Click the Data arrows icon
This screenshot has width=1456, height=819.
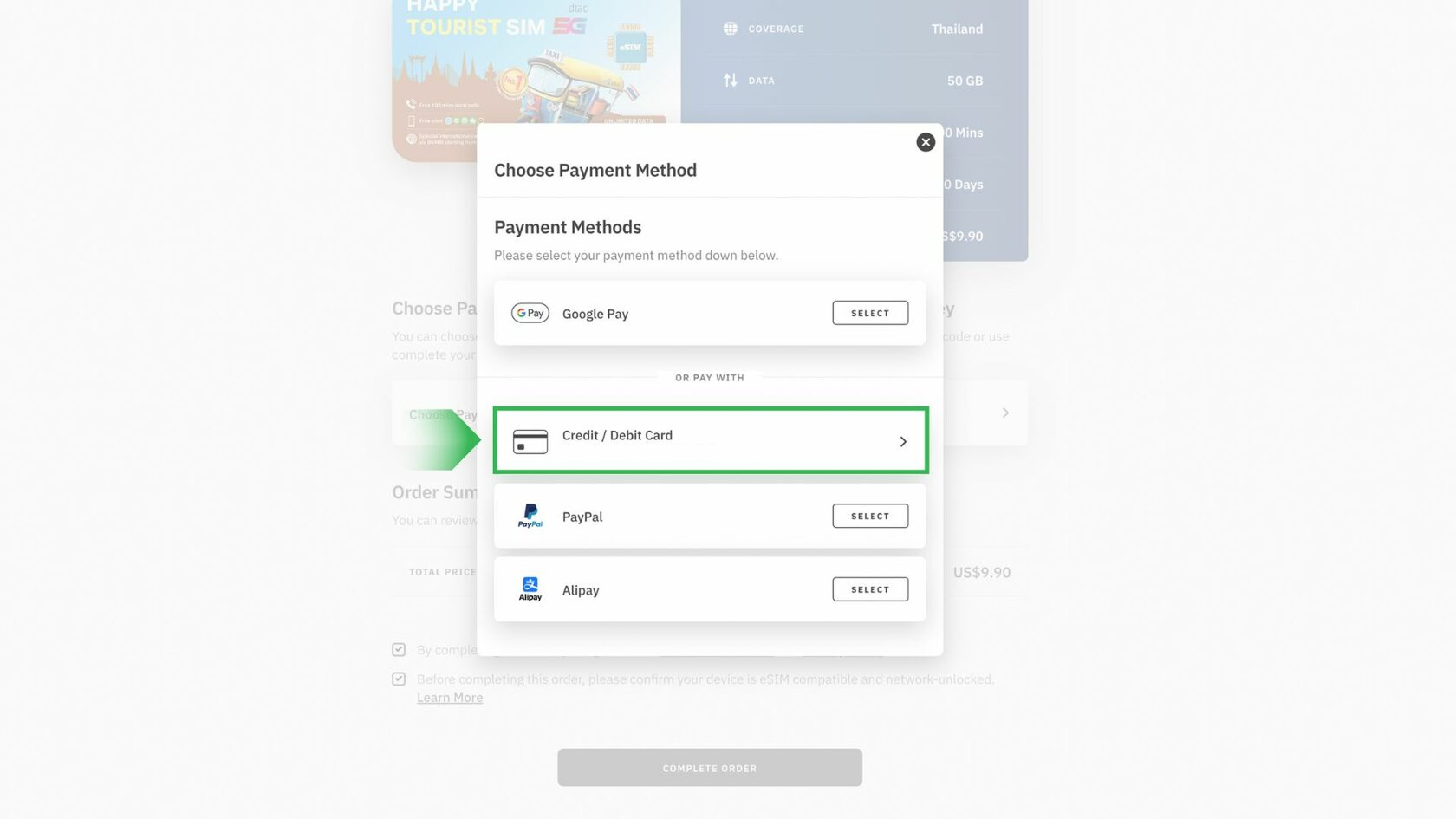click(731, 81)
